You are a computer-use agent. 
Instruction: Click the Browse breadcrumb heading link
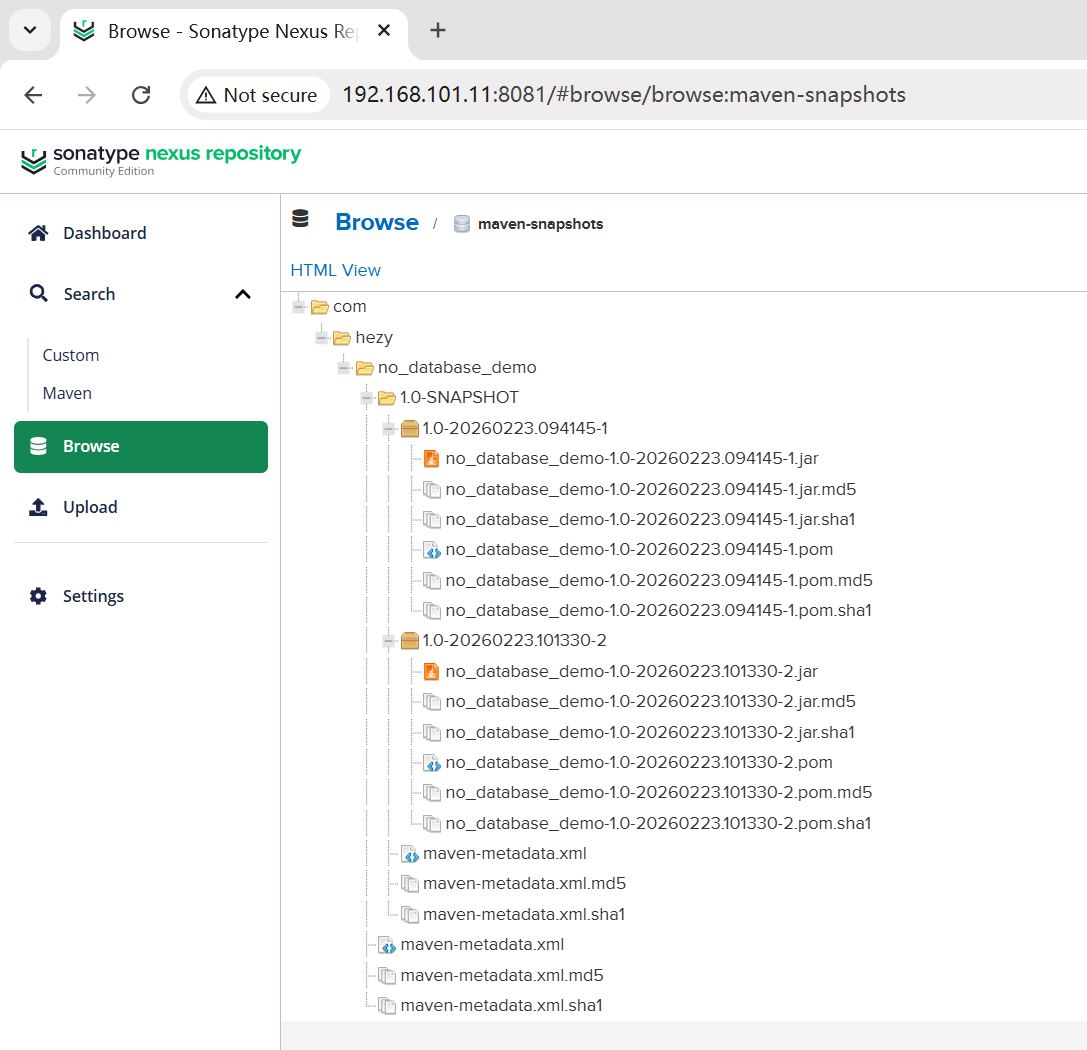[377, 222]
